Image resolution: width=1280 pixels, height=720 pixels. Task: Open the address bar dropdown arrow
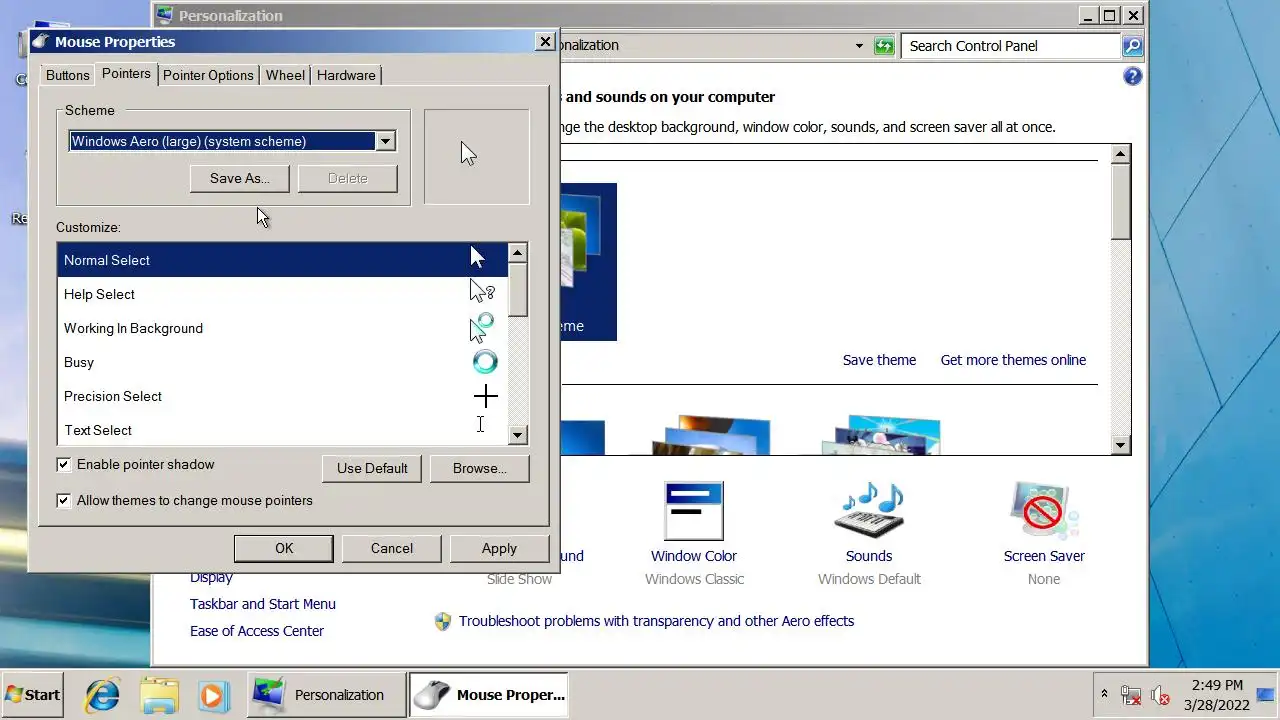click(859, 46)
